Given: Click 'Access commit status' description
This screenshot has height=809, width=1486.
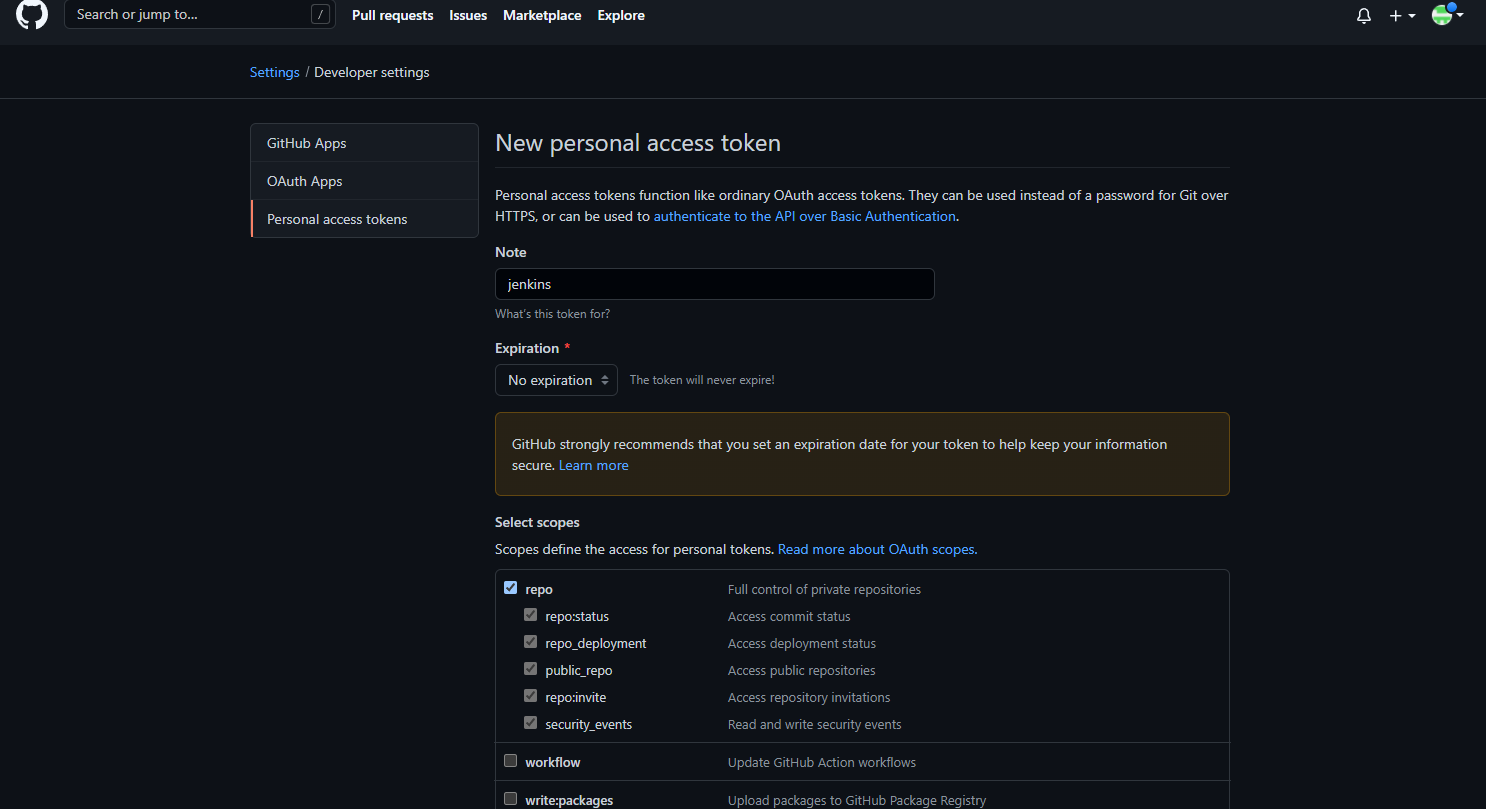Looking at the screenshot, I should pyautogui.click(x=789, y=616).
